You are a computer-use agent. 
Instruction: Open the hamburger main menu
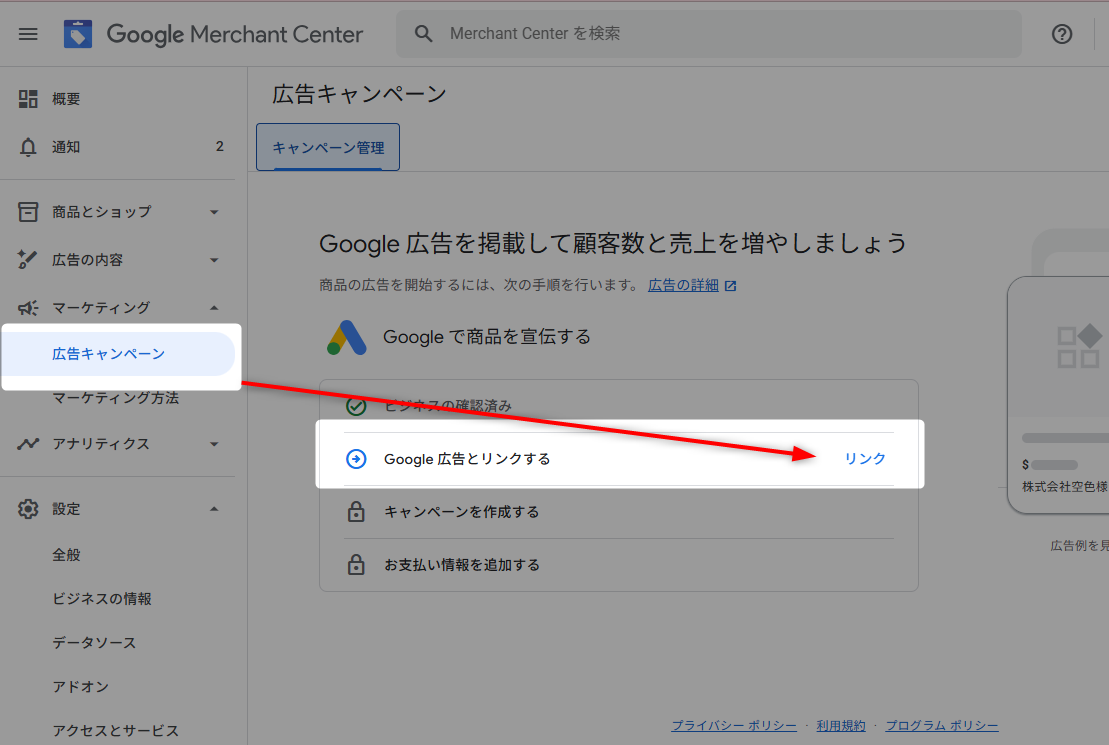[28, 34]
